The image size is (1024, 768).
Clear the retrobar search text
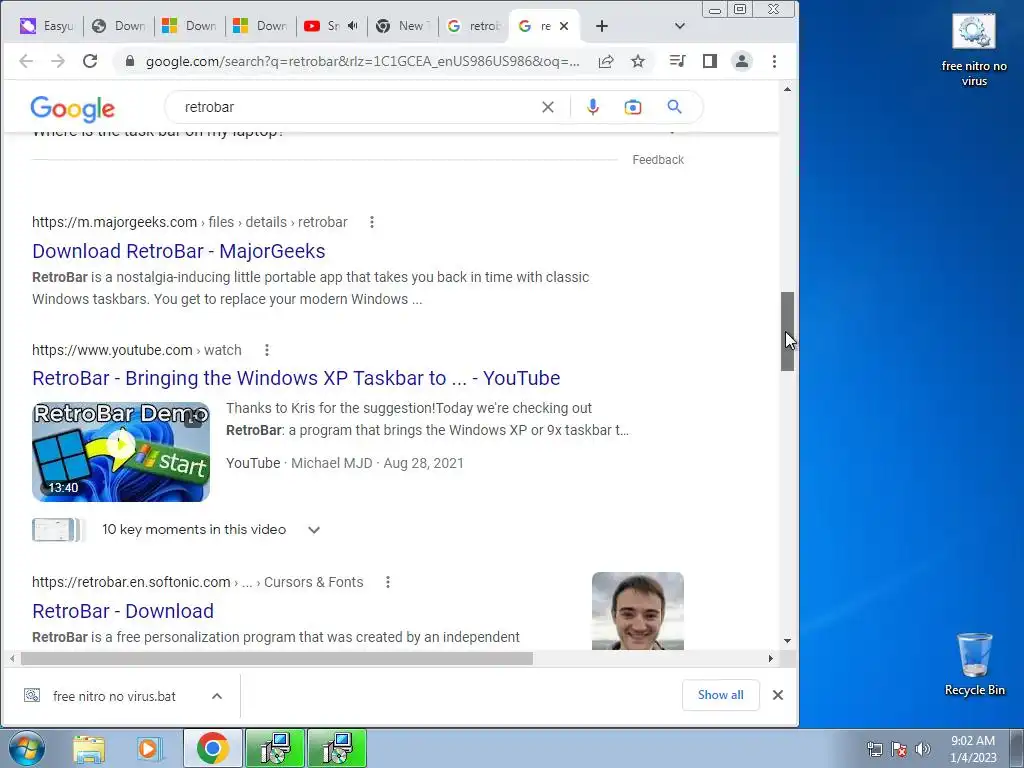[x=548, y=107]
